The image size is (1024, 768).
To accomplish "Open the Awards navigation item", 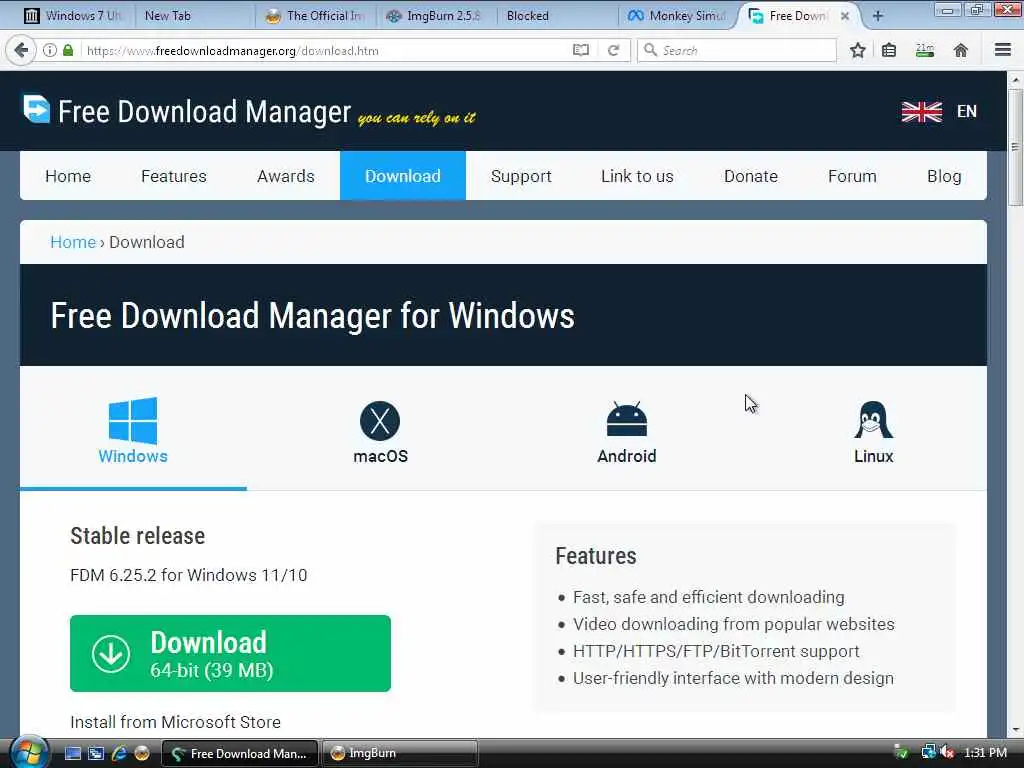I will [x=285, y=176].
